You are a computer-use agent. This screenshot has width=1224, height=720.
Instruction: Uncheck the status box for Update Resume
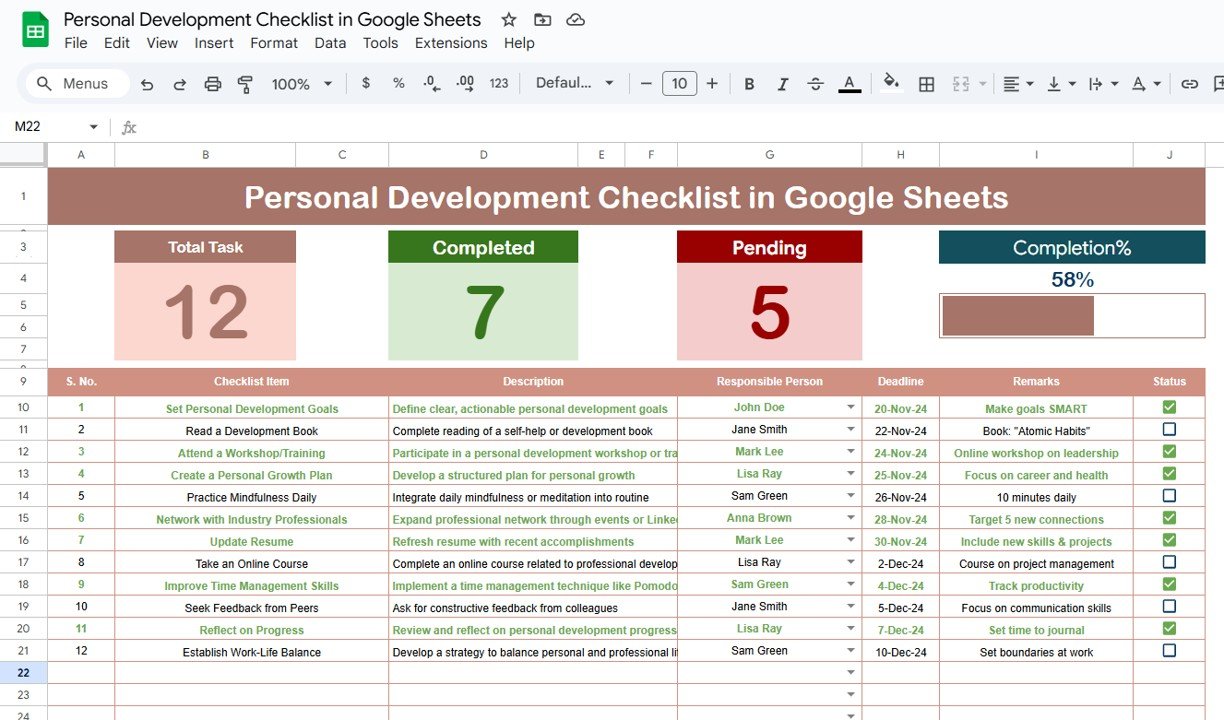(1169, 540)
